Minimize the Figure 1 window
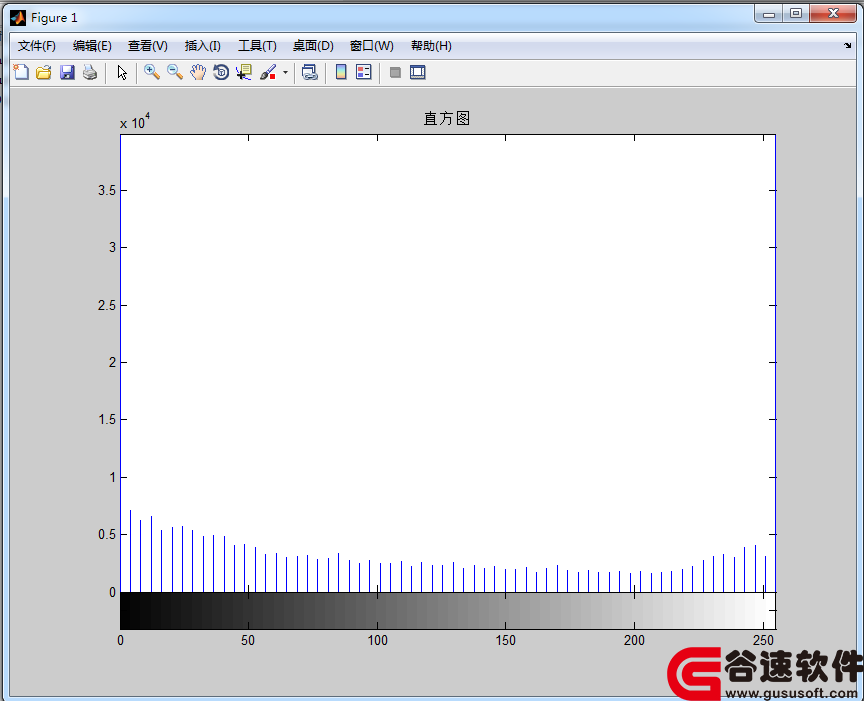The height and width of the screenshot is (701, 864). pos(769,14)
